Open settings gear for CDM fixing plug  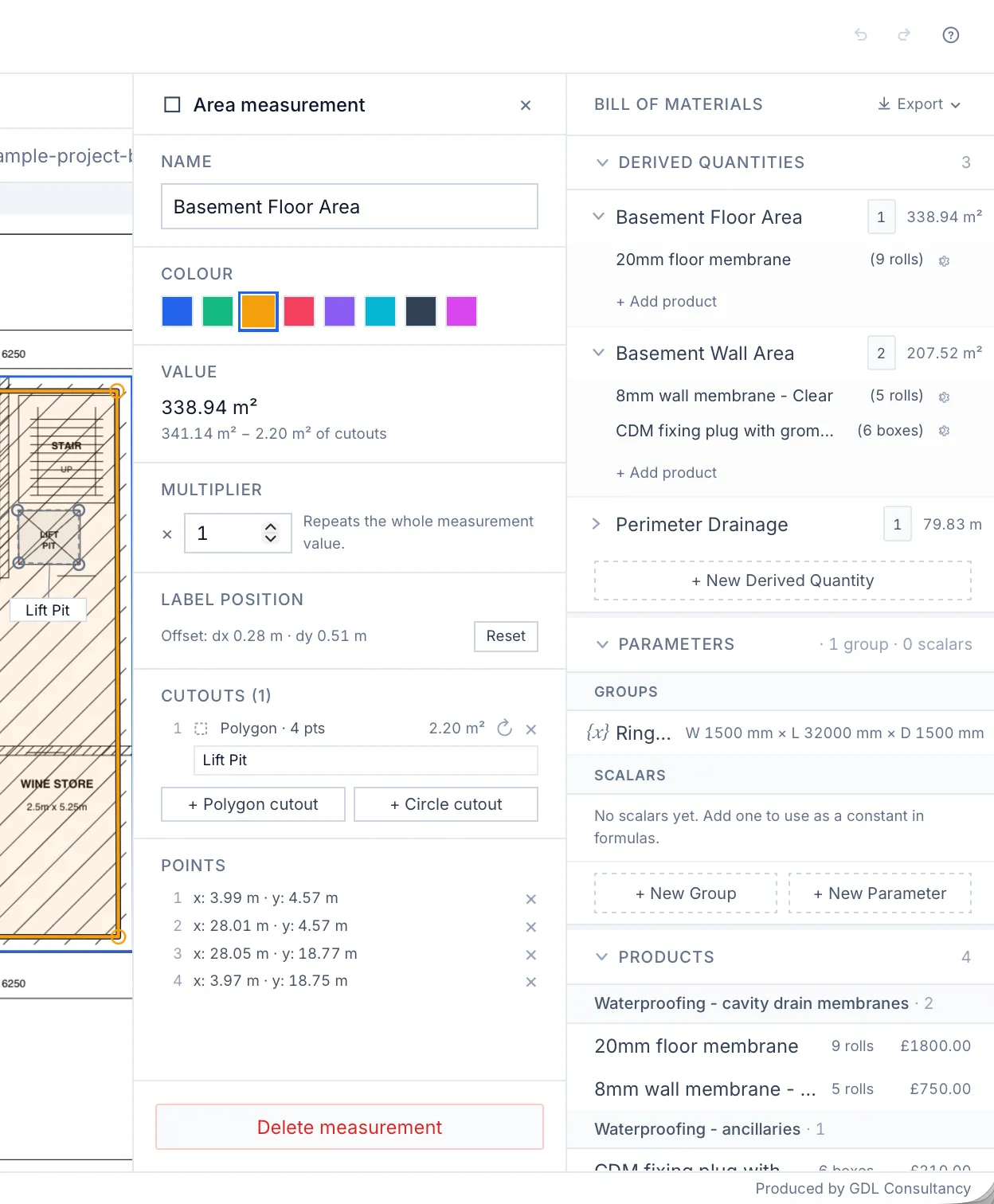tap(944, 431)
